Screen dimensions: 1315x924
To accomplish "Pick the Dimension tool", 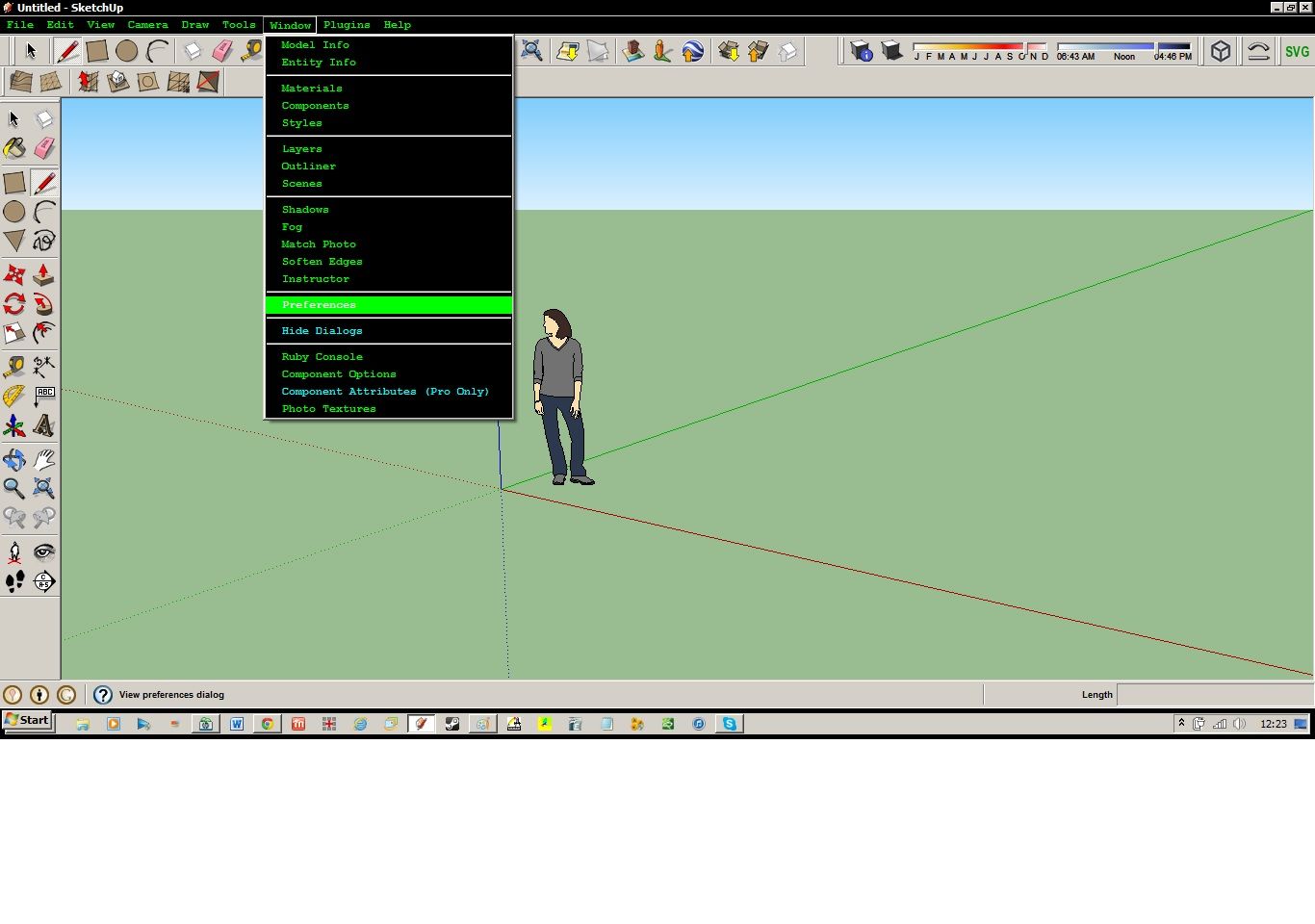I will coord(44,366).
